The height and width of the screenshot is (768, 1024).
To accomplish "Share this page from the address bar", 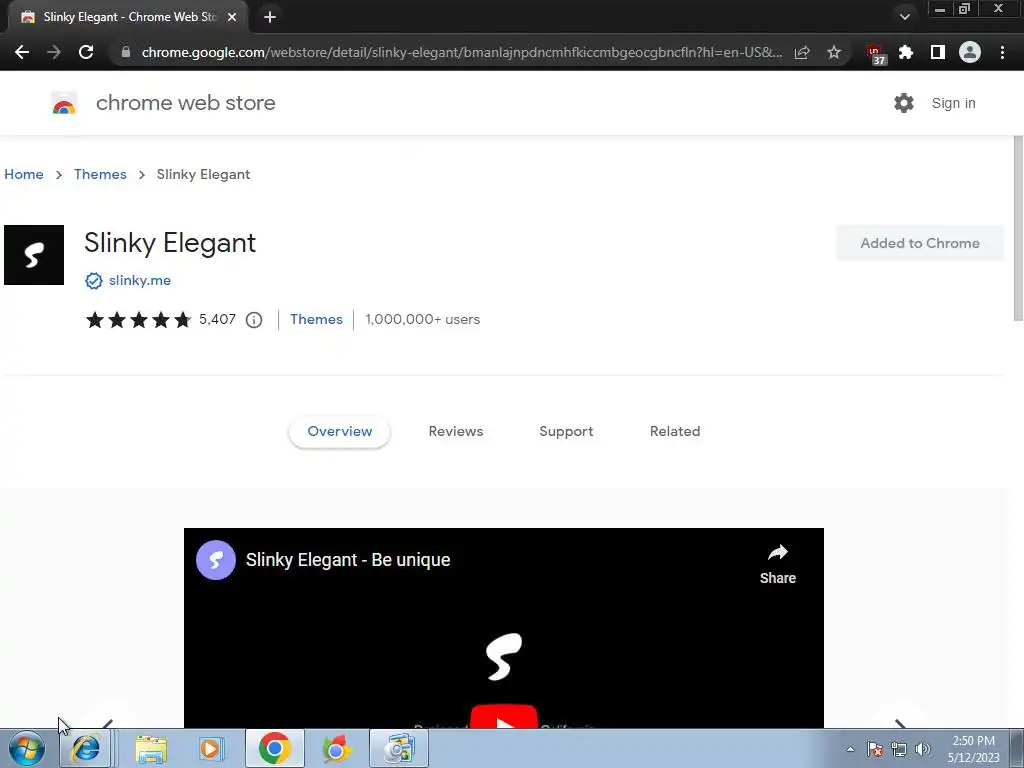I will tap(802, 52).
